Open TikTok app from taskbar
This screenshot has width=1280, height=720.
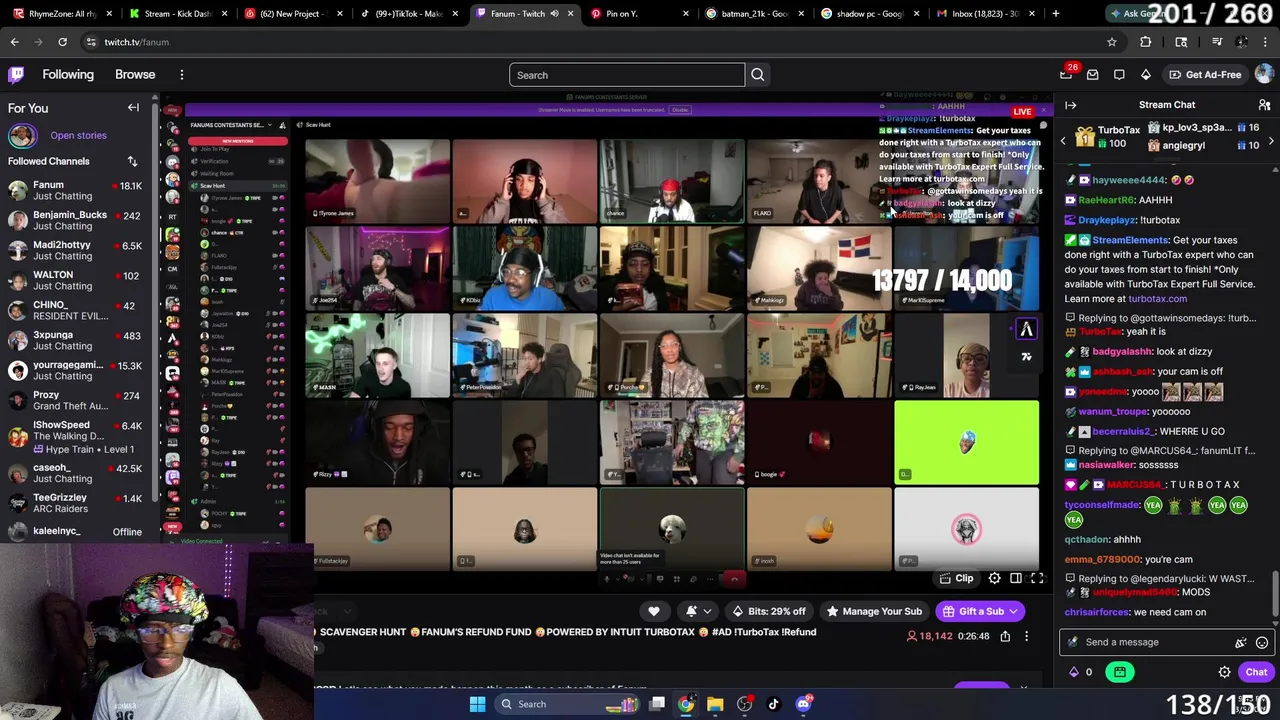click(773, 704)
